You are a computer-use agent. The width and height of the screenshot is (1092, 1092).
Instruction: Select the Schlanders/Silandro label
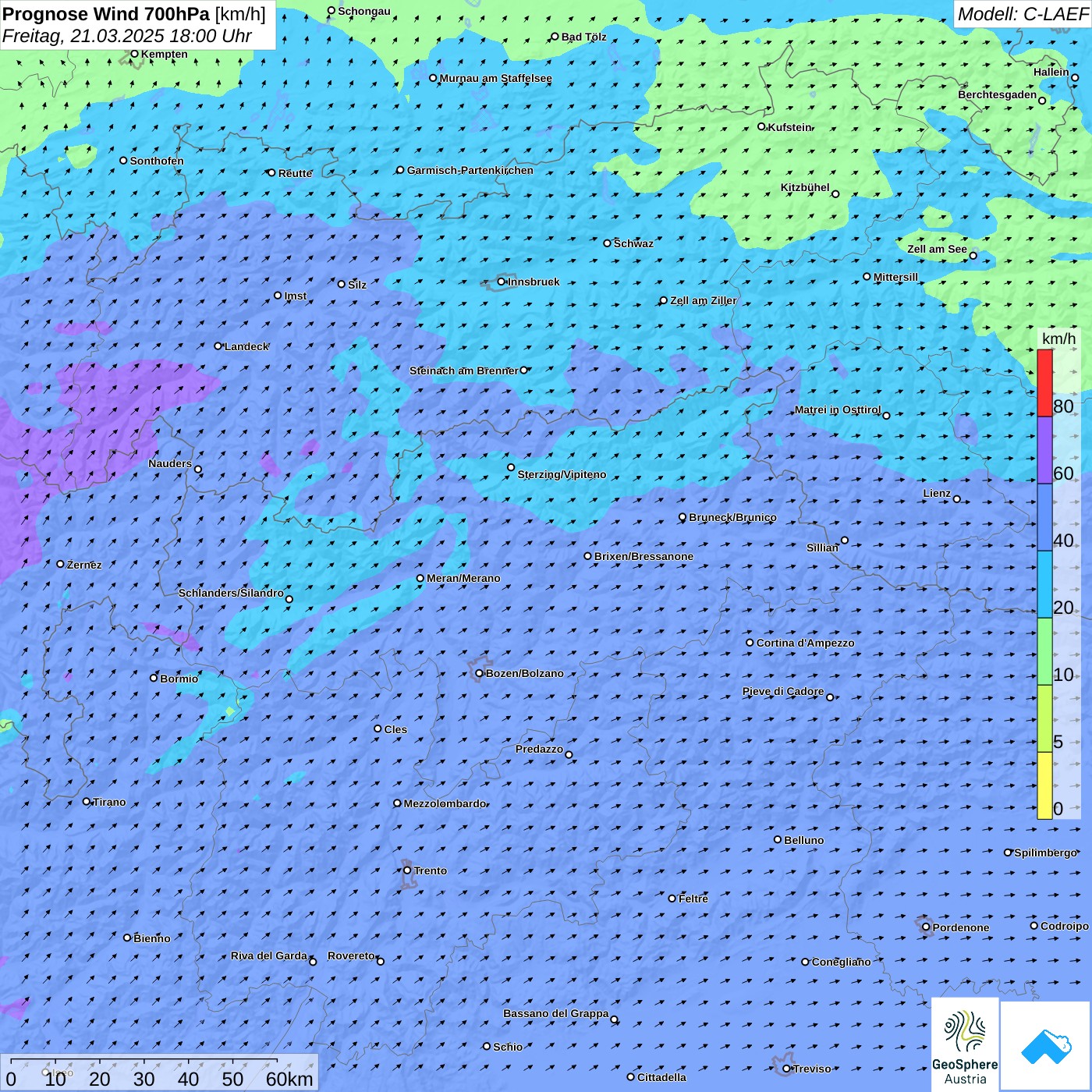(x=231, y=593)
